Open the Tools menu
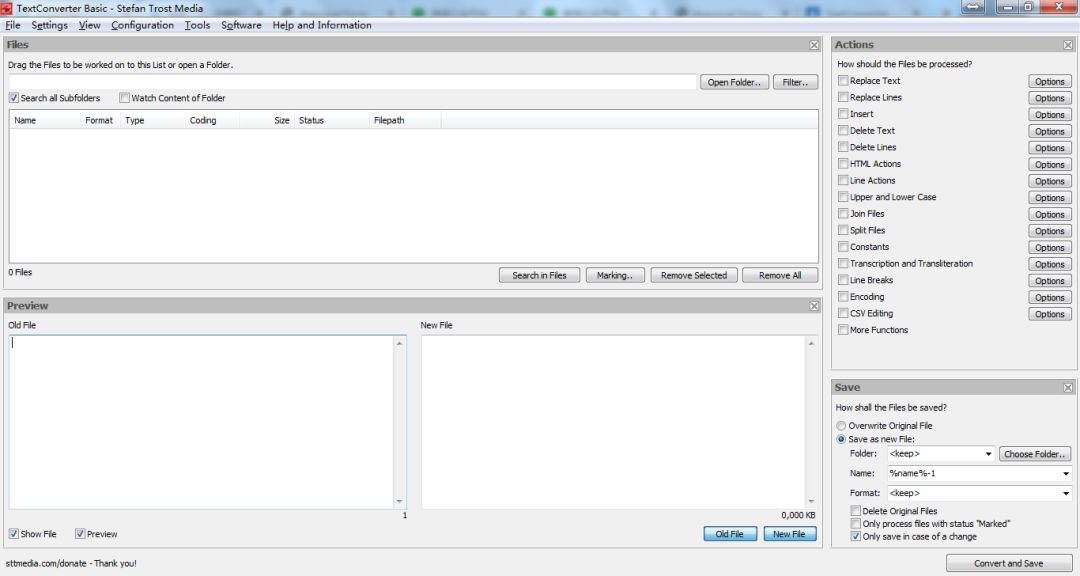 [198, 25]
